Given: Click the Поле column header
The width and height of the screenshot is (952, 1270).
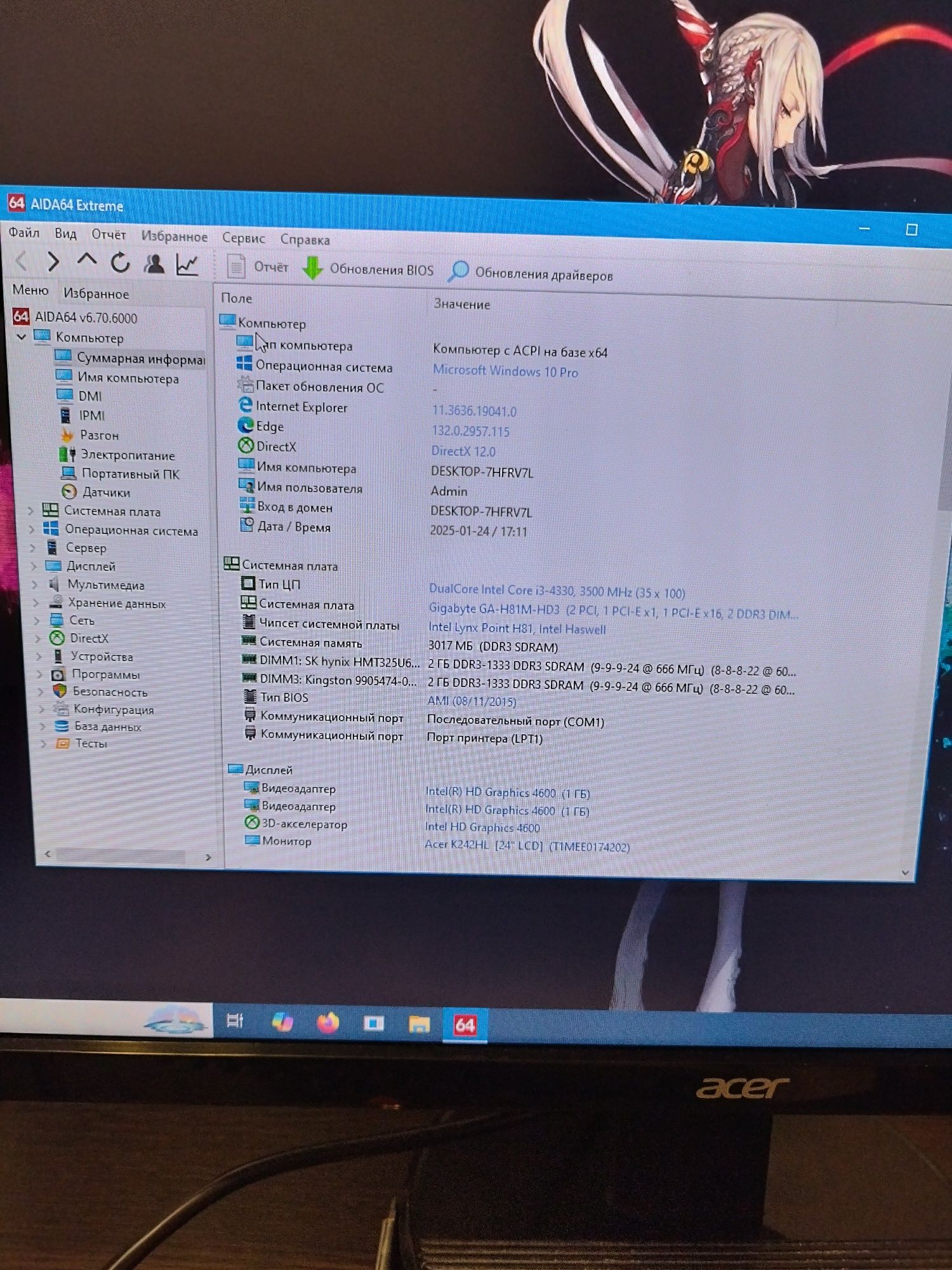Looking at the screenshot, I should (237, 298).
